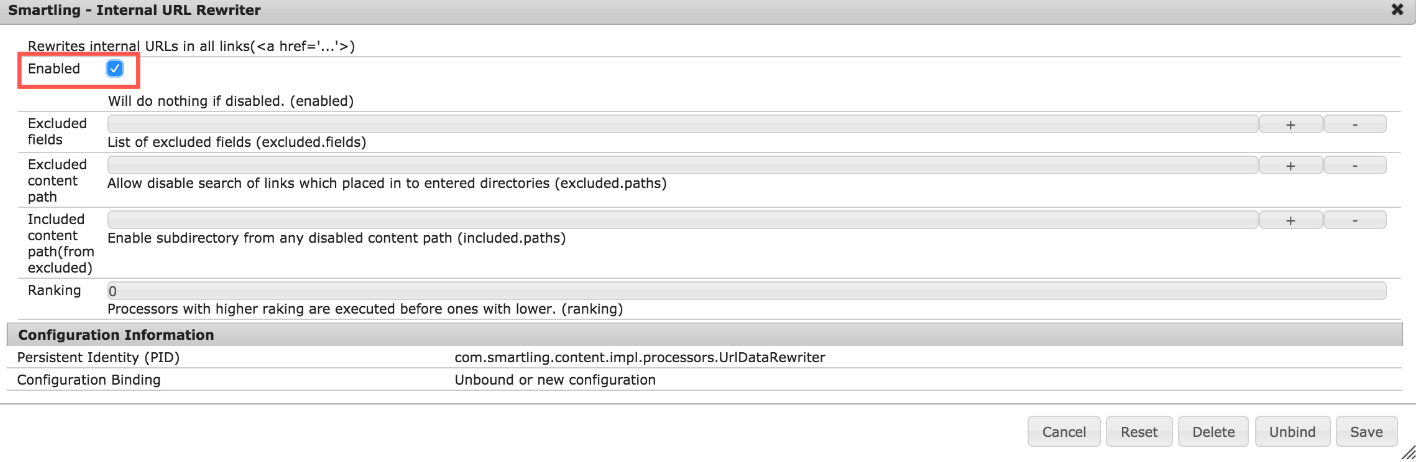1416x462 pixels.
Task: Click the 'Will do nothing if disabled' description
Action: tap(231, 101)
